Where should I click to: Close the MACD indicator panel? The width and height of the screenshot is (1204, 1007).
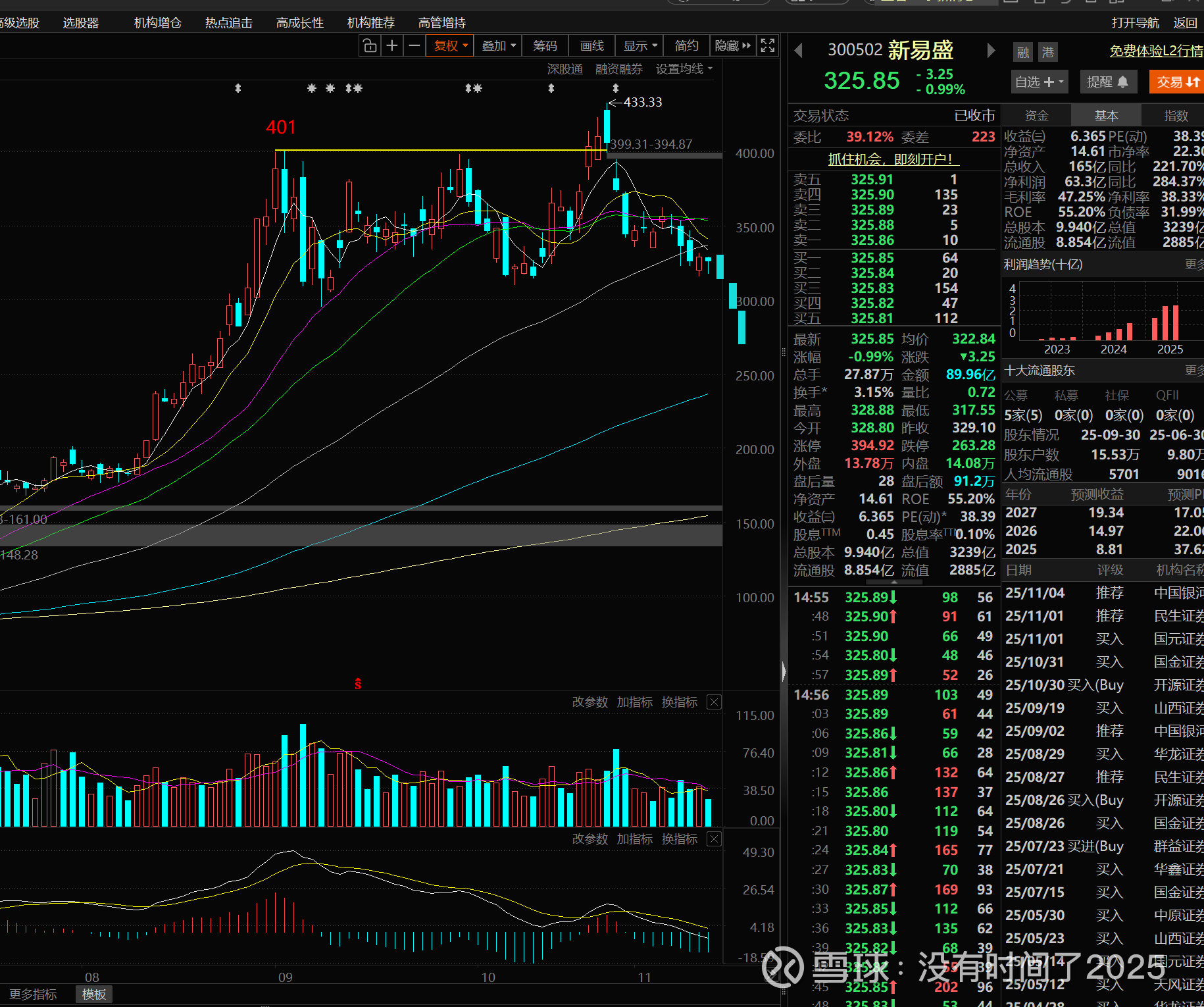(x=714, y=839)
